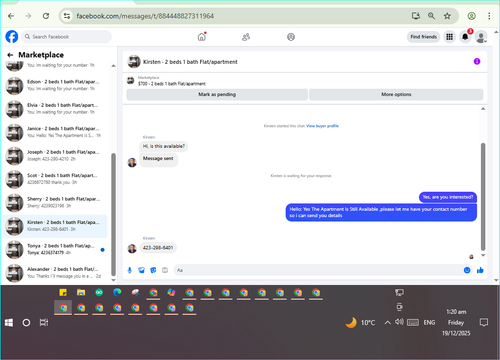Click the Mark as pending button
Screen dimensions: 500x360
217,95
